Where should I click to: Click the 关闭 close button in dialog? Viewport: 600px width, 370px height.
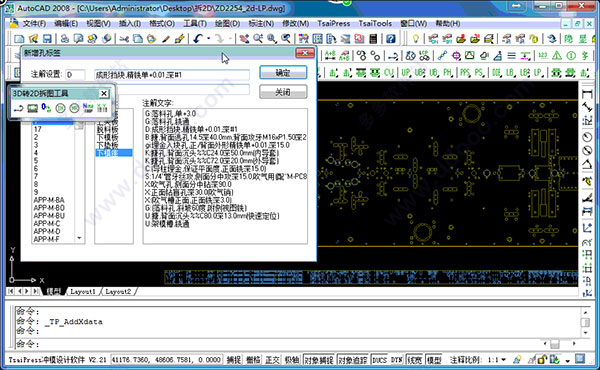pyautogui.click(x=283, y=92)
